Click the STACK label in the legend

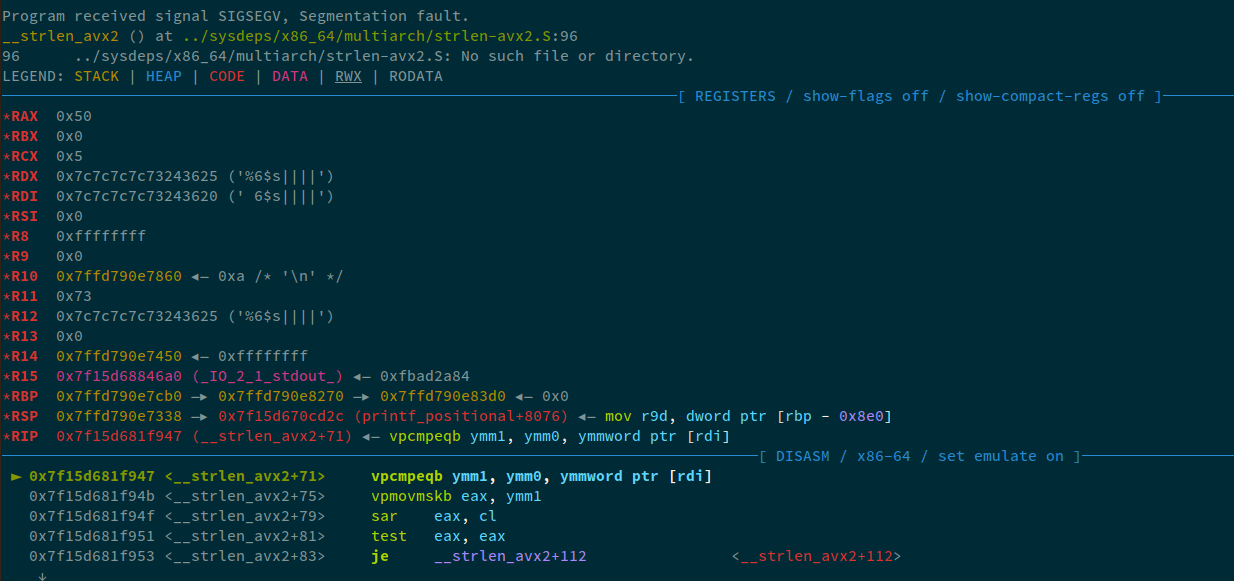tap(96, 76)
